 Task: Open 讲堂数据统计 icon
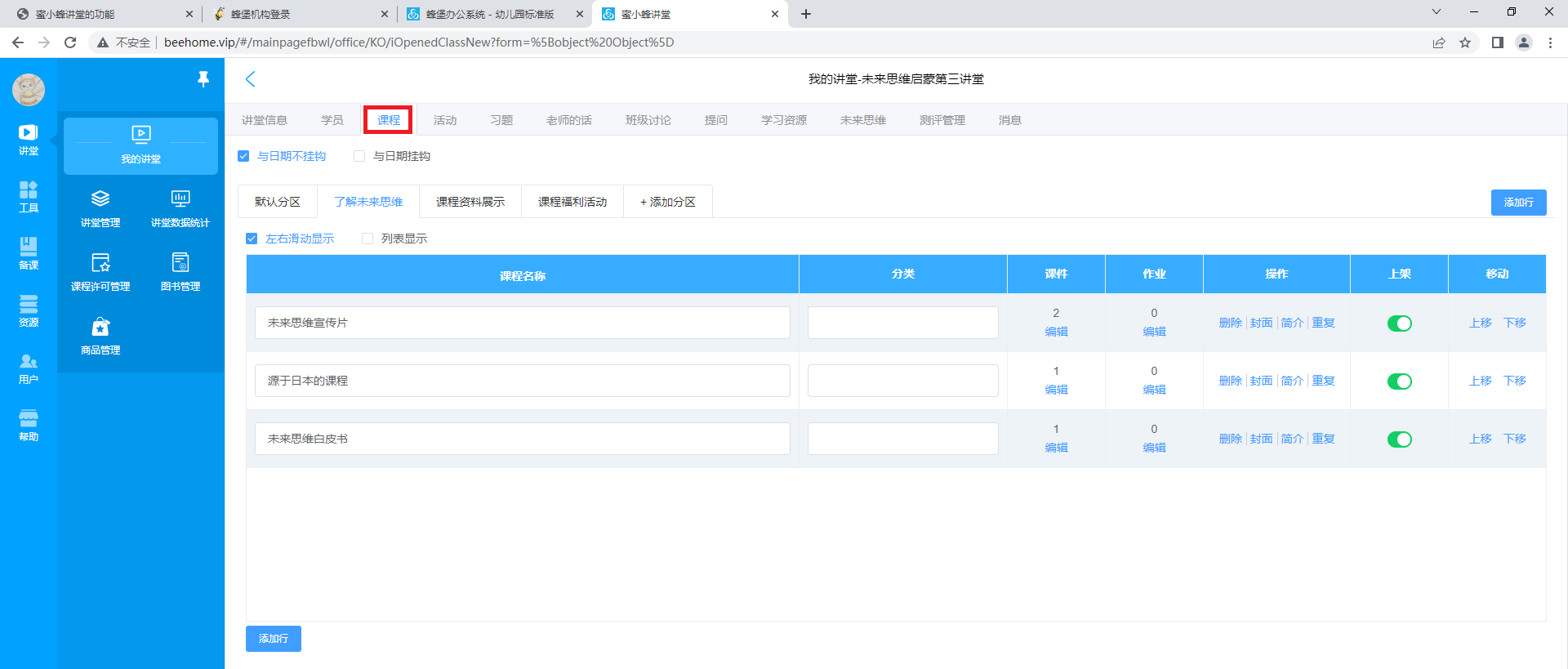click(x=180, y=208)
